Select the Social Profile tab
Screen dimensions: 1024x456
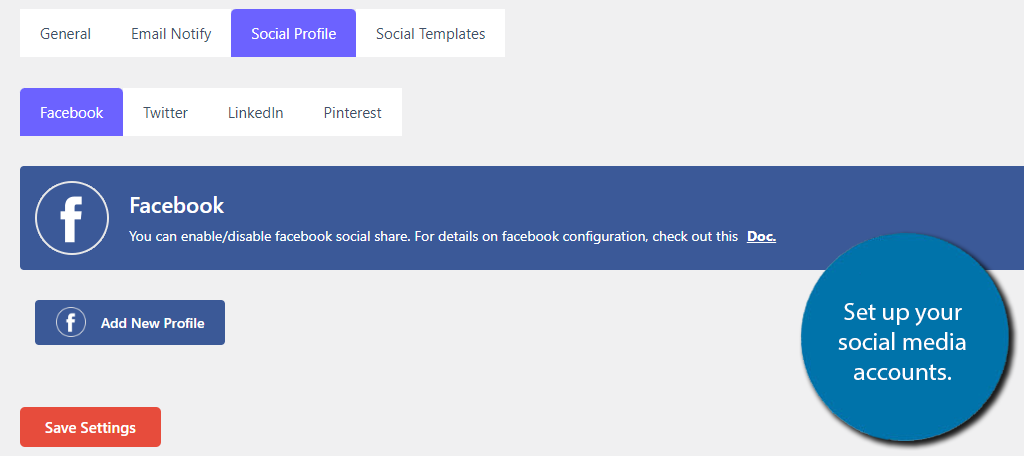[x=293, y=33]
